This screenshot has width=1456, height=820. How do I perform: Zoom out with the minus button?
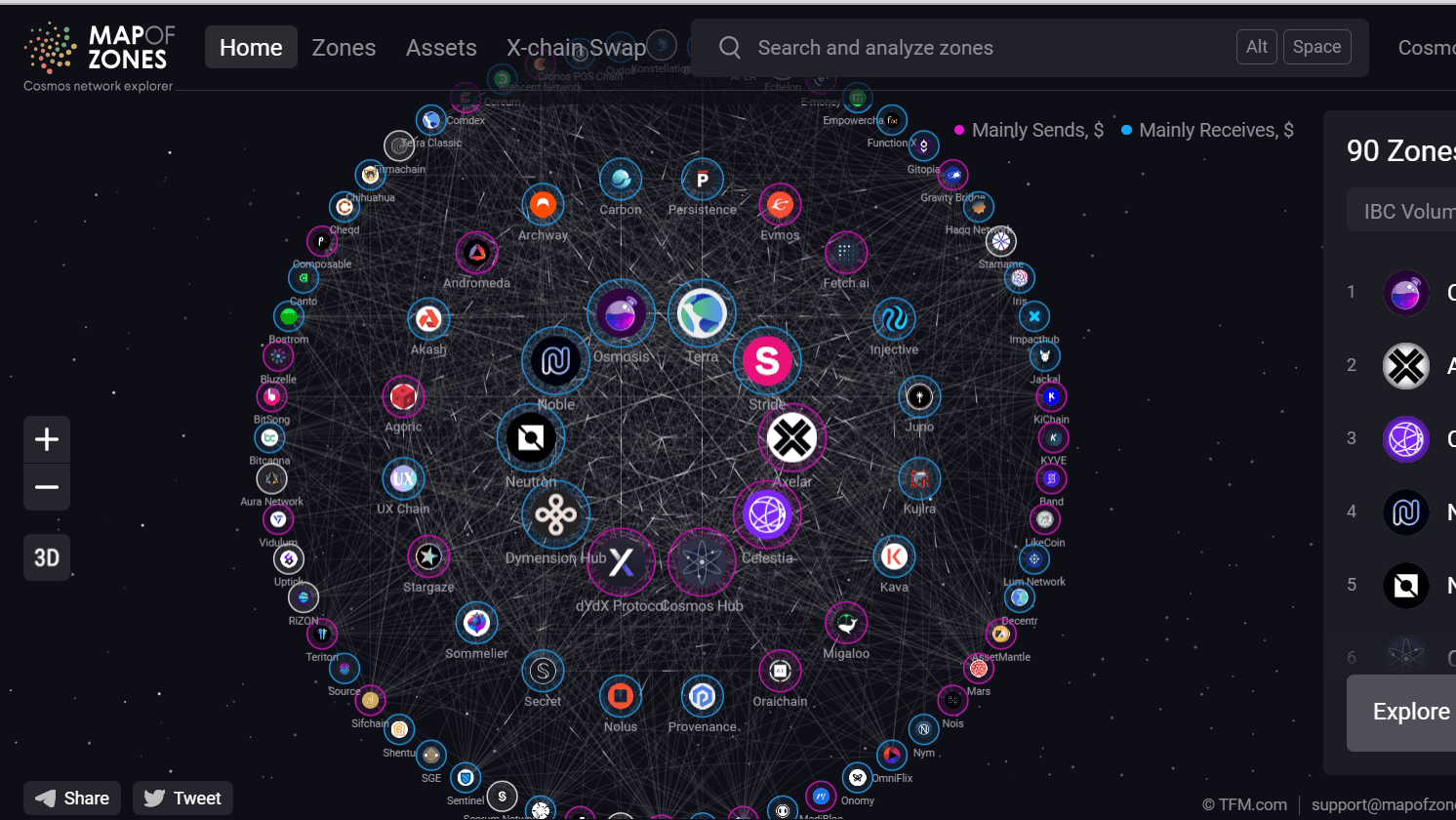pos(47,487)
